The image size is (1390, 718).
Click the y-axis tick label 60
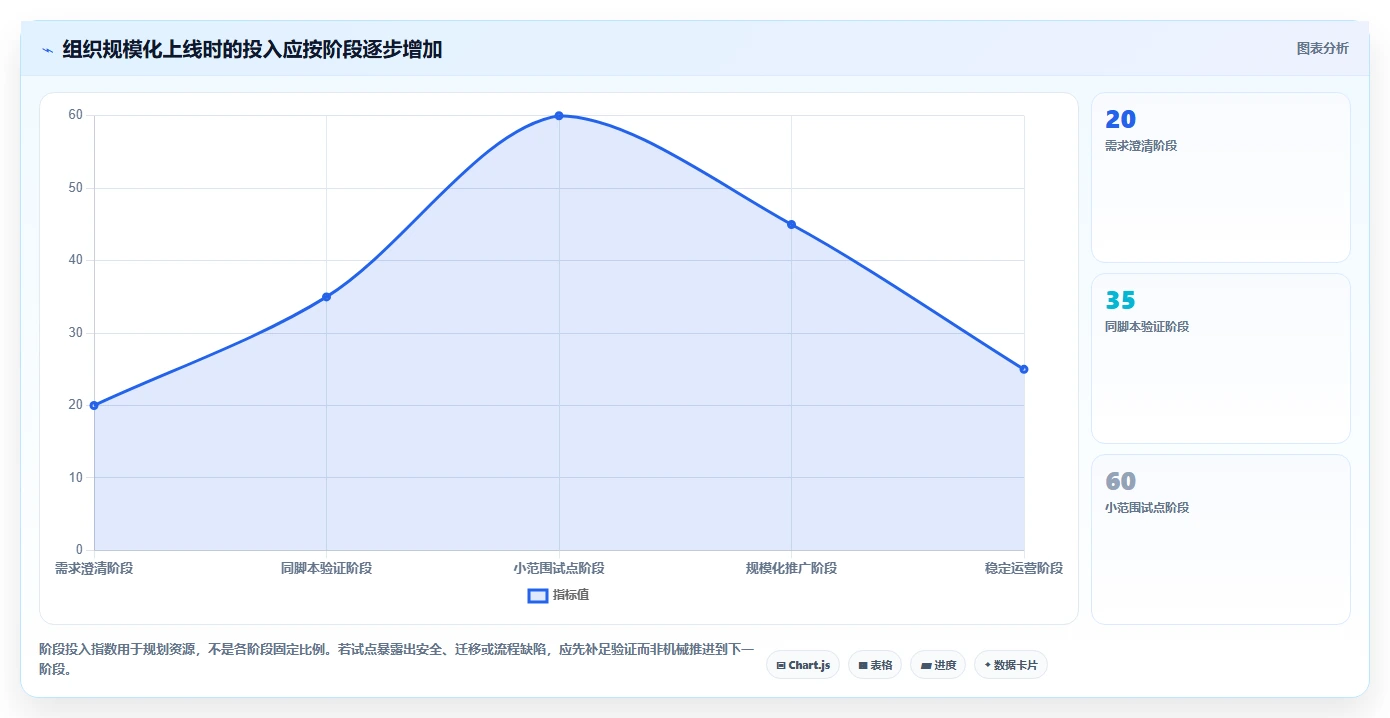coord(75,115)
